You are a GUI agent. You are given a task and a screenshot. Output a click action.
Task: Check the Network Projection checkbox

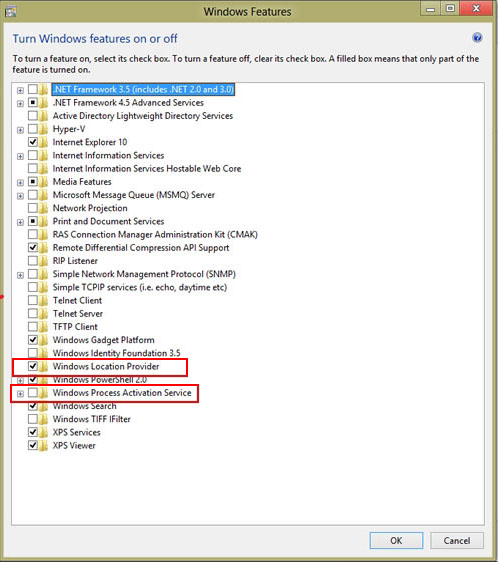click(33, 208)
